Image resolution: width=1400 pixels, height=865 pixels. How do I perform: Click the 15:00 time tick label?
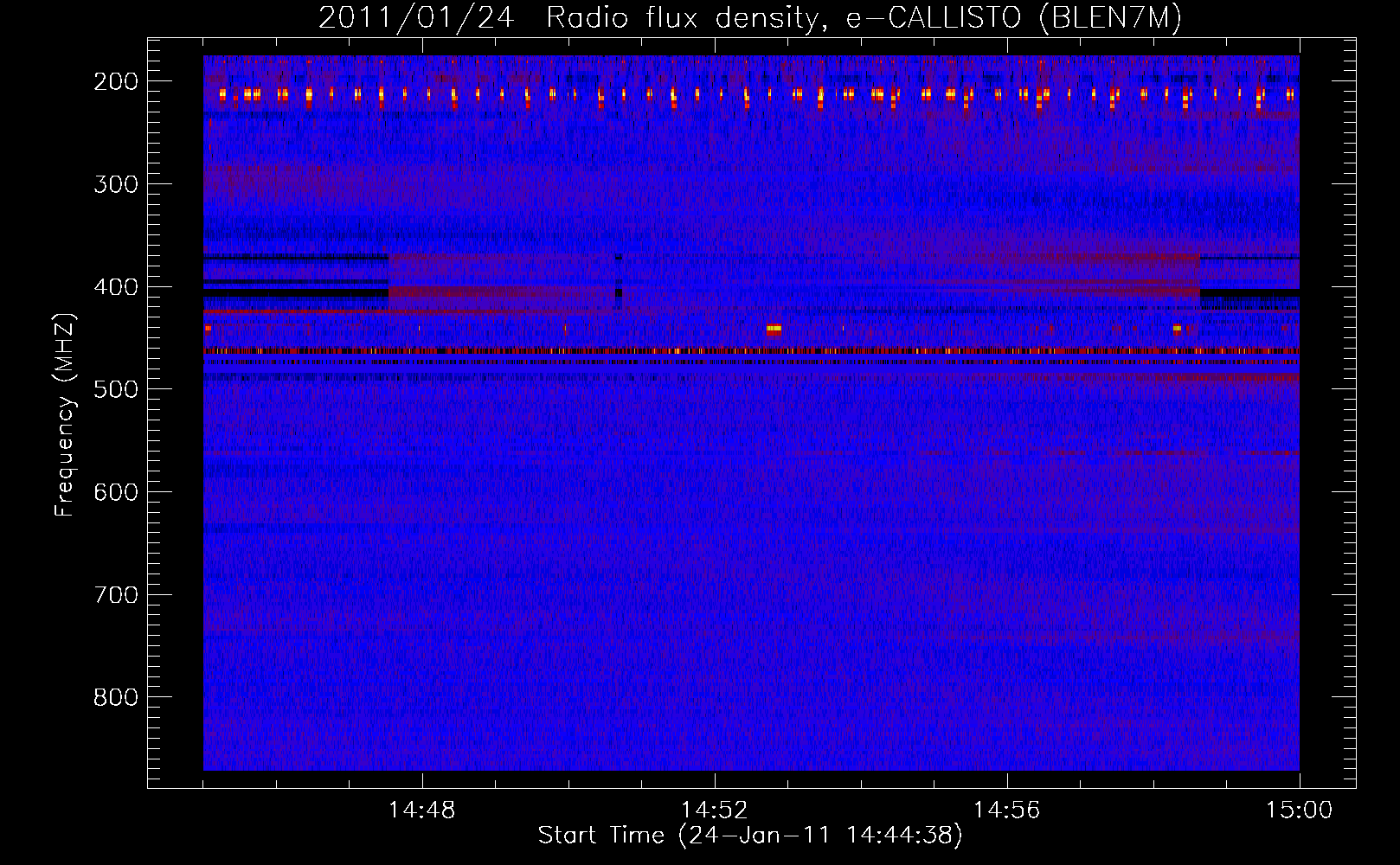[x=1300, y=811]
